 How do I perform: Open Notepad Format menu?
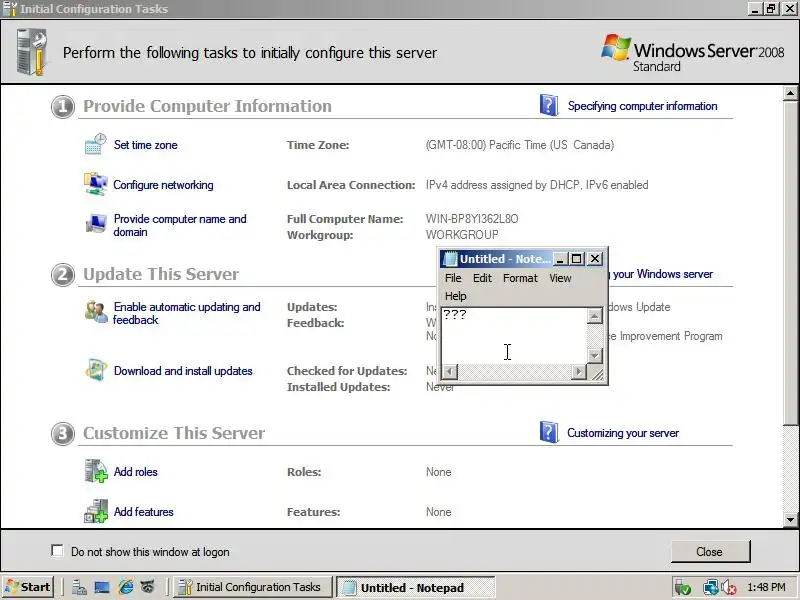click(x=520, y=278)
